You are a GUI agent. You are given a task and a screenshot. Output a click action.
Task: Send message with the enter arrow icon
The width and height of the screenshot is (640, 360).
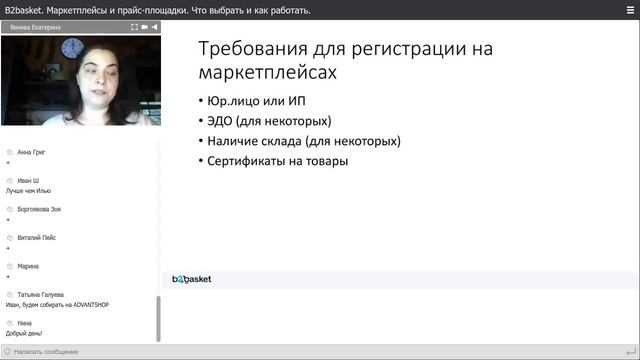(631, 351)
